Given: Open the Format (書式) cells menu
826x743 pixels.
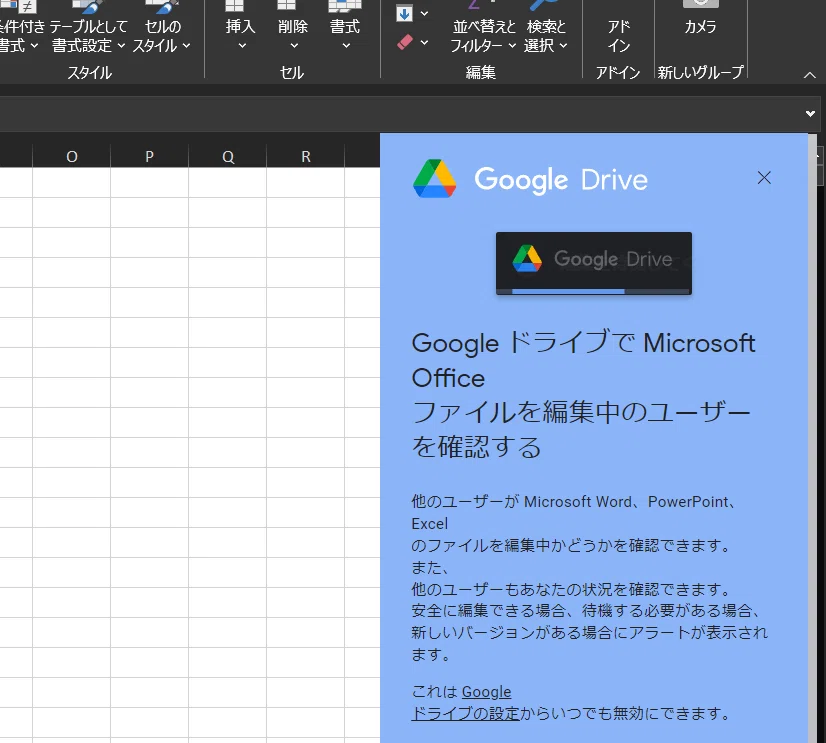Looking at the screenshot, I should point(345,26).
